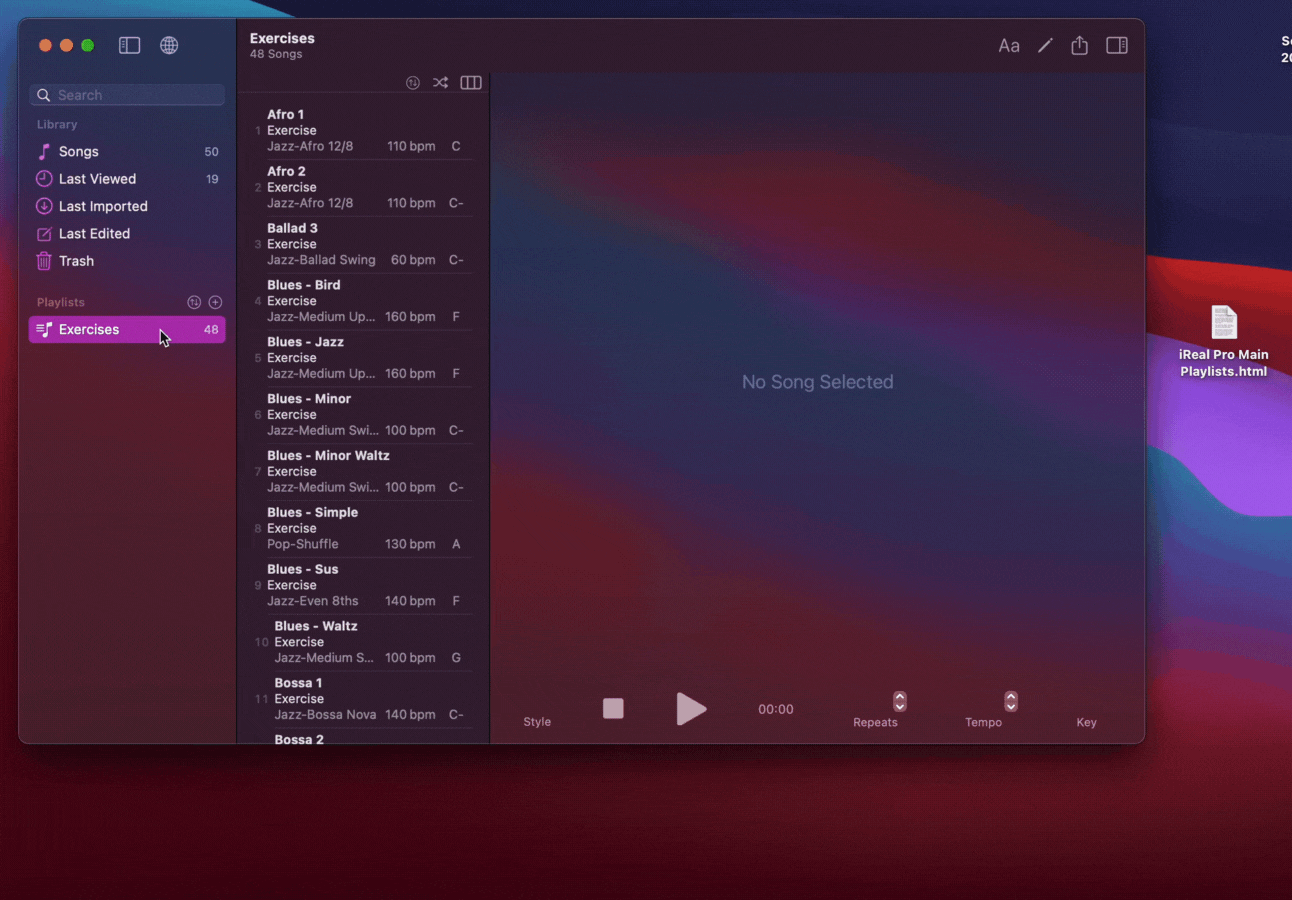Select the song Afro 1

pyautogui.click(x=363, y=130)
